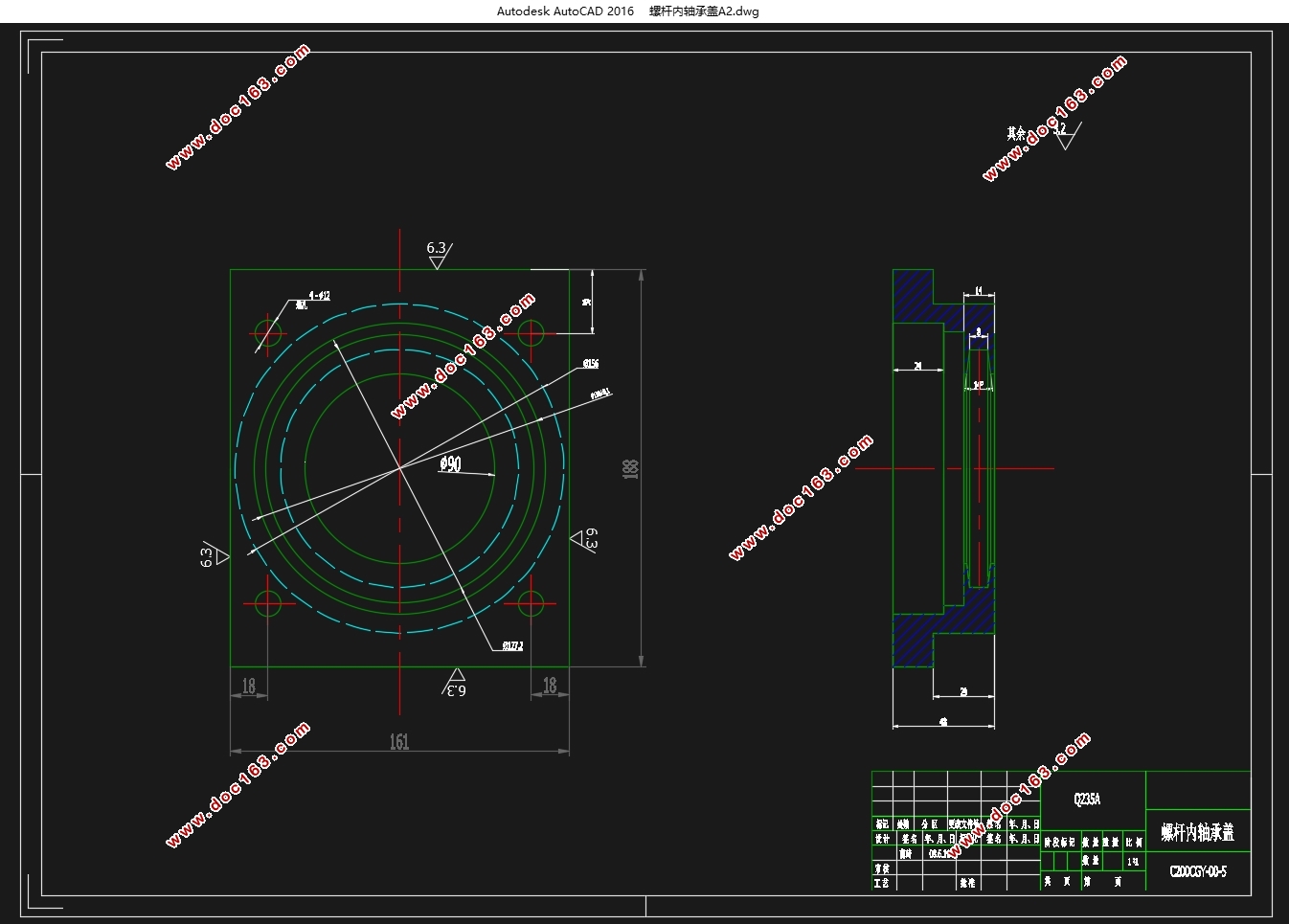This screenshot has height=924, width=1289.
Task: Click the 6.3 roughness symbol on left edge
Action: 215,555
